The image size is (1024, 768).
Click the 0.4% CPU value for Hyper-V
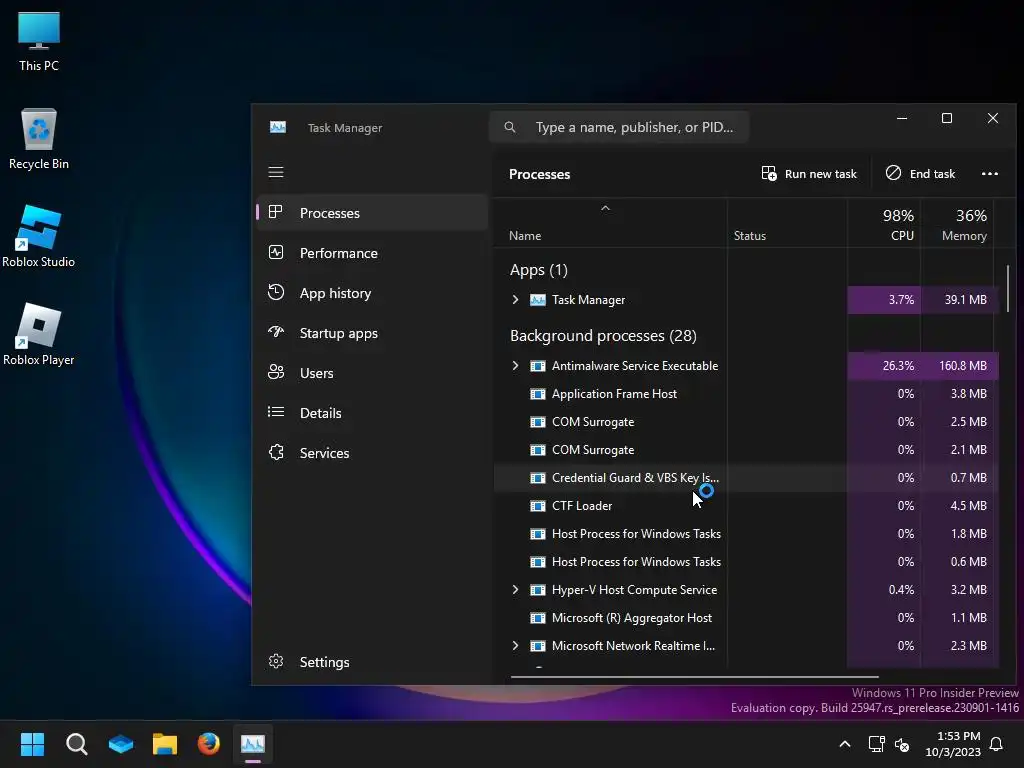point(901,590)
